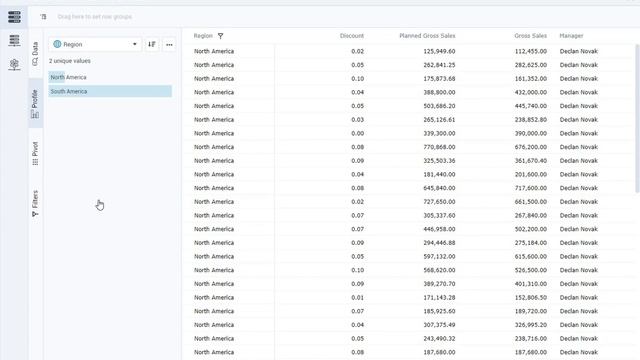
Task: Click the row groups icon in top bar
Action: (43, 17)
